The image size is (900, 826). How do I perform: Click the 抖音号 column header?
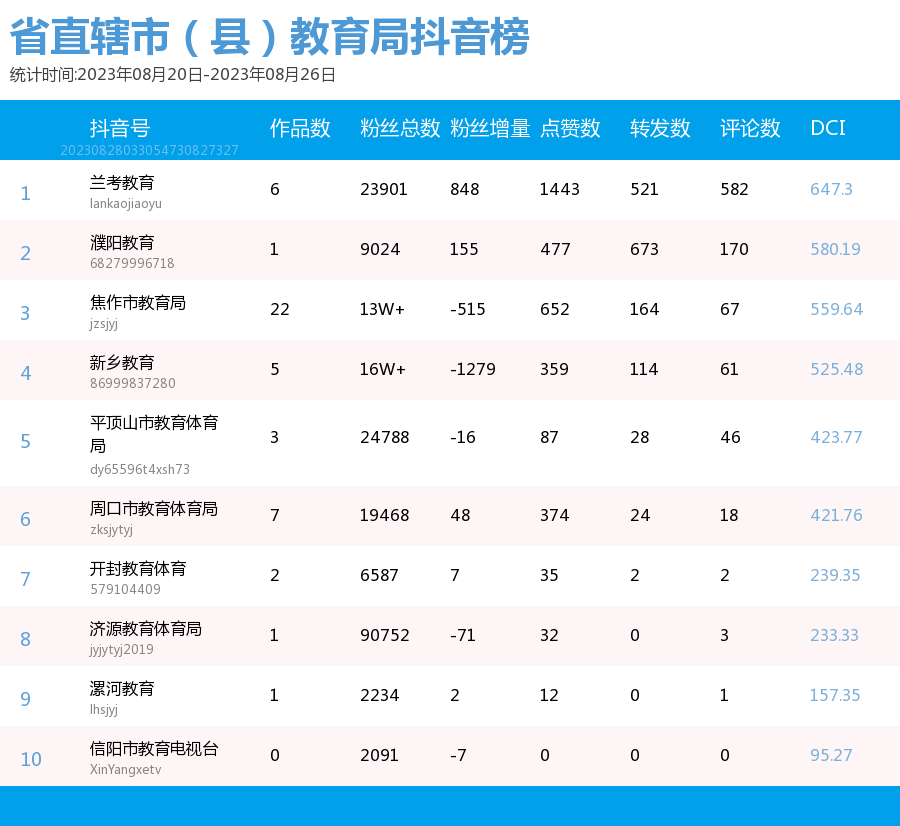(120, 128)
